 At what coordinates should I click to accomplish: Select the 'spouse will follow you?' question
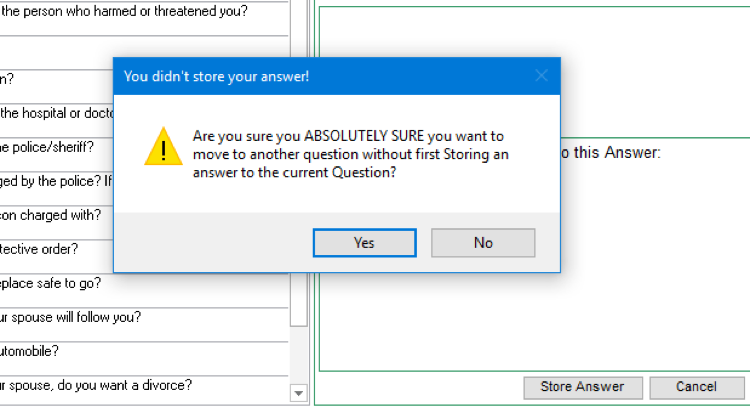70,317
